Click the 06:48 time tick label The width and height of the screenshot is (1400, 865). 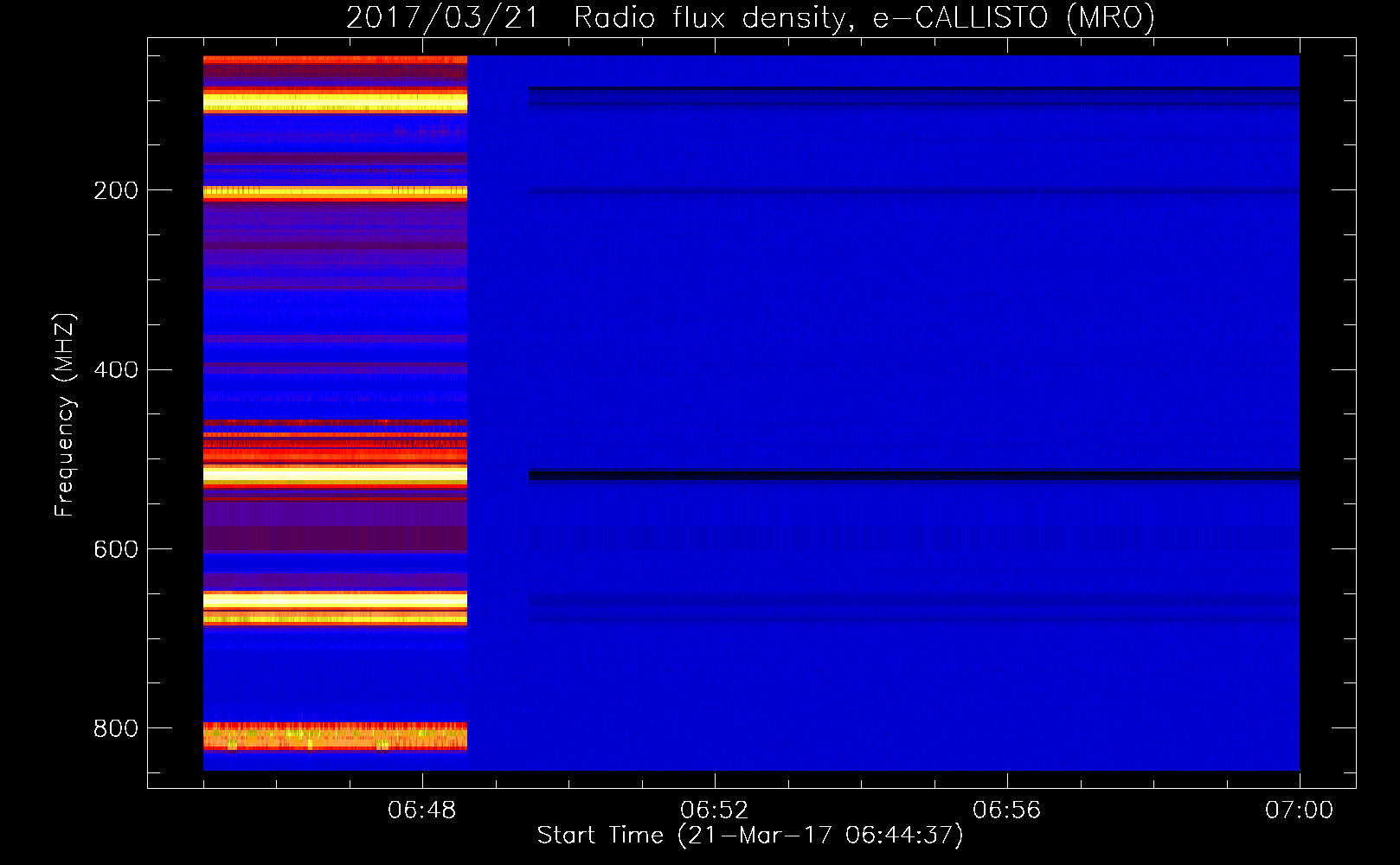[421, 811]
